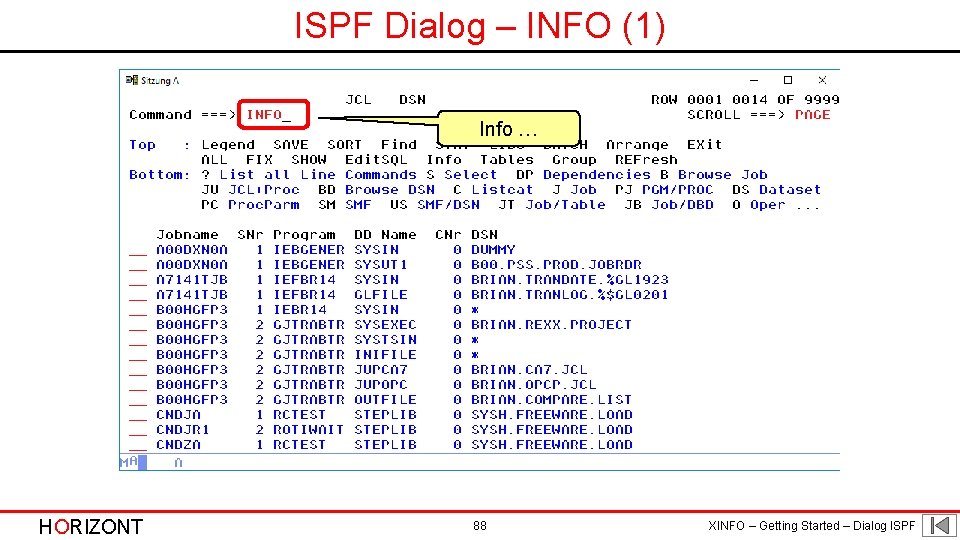The width and height of the screenshot is (960, 540).
Task: Click line command field for B00.PSS.PROD.JOBRDR row
Action: pos(138,265)
